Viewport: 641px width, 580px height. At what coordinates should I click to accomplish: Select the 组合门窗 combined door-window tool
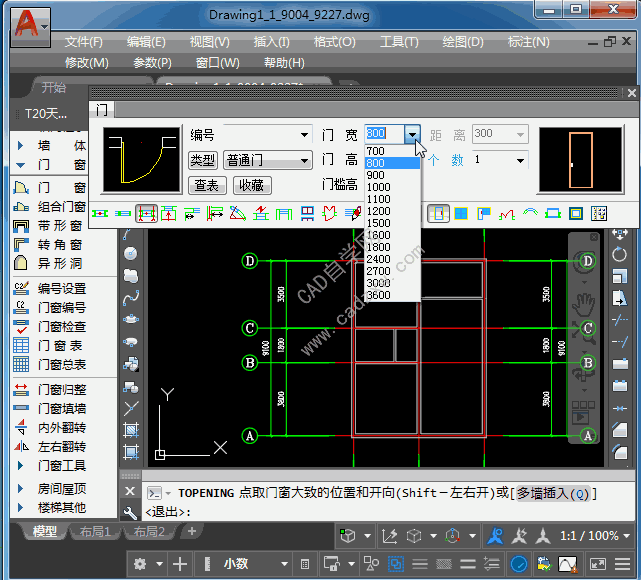pos(61,206)
